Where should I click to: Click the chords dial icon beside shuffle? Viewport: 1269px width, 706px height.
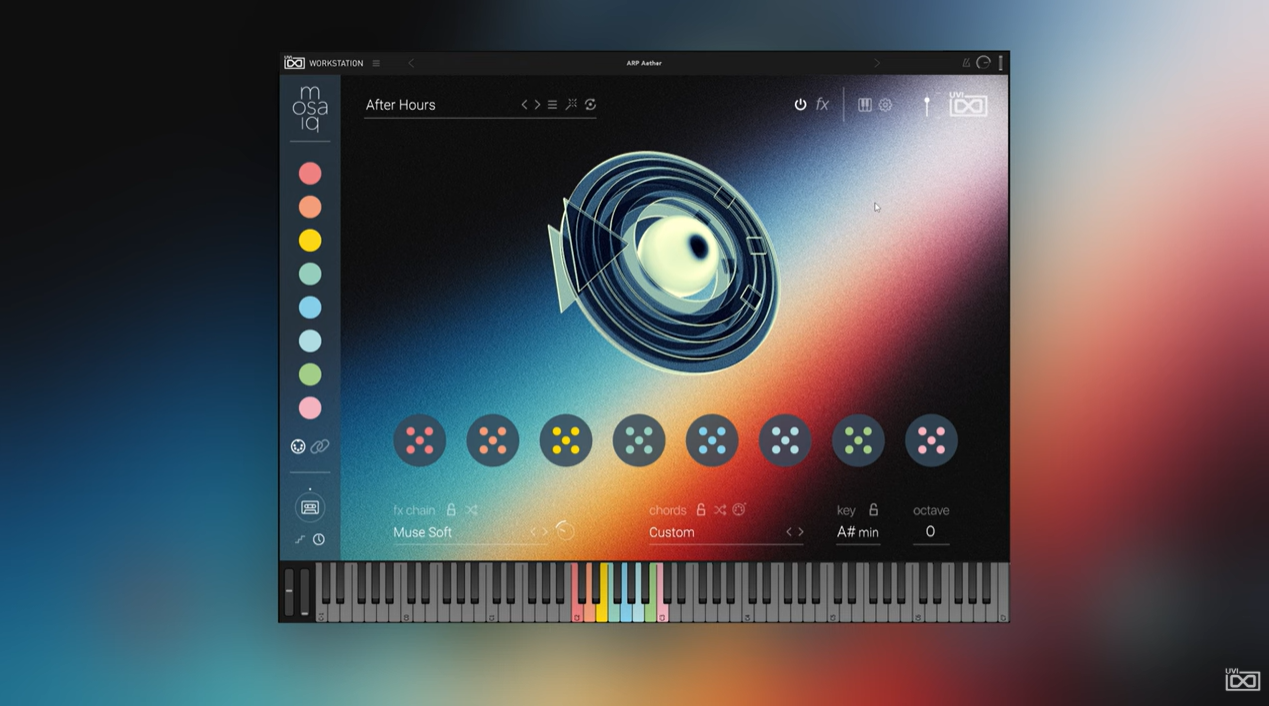739,510
